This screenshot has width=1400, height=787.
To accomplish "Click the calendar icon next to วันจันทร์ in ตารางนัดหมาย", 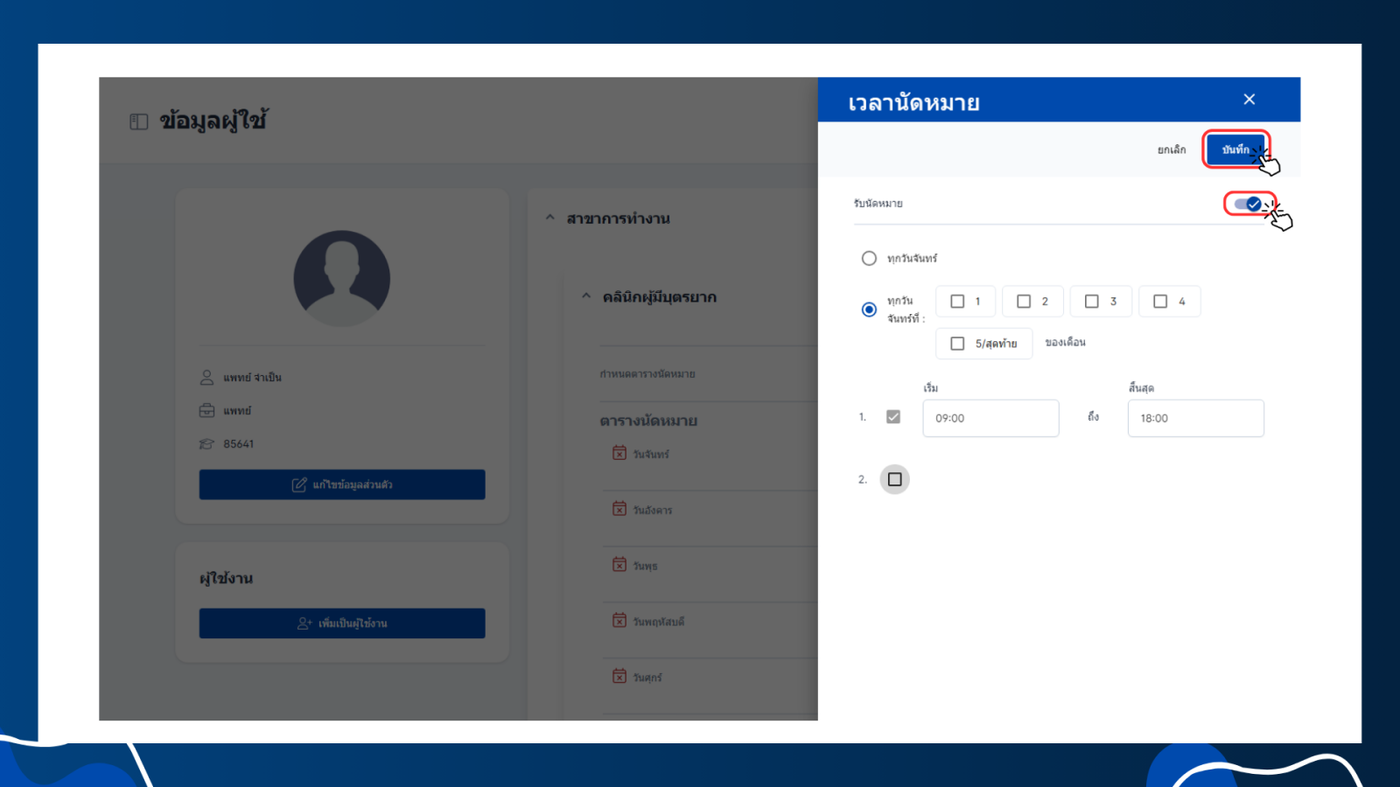I will tap(619, 453).
